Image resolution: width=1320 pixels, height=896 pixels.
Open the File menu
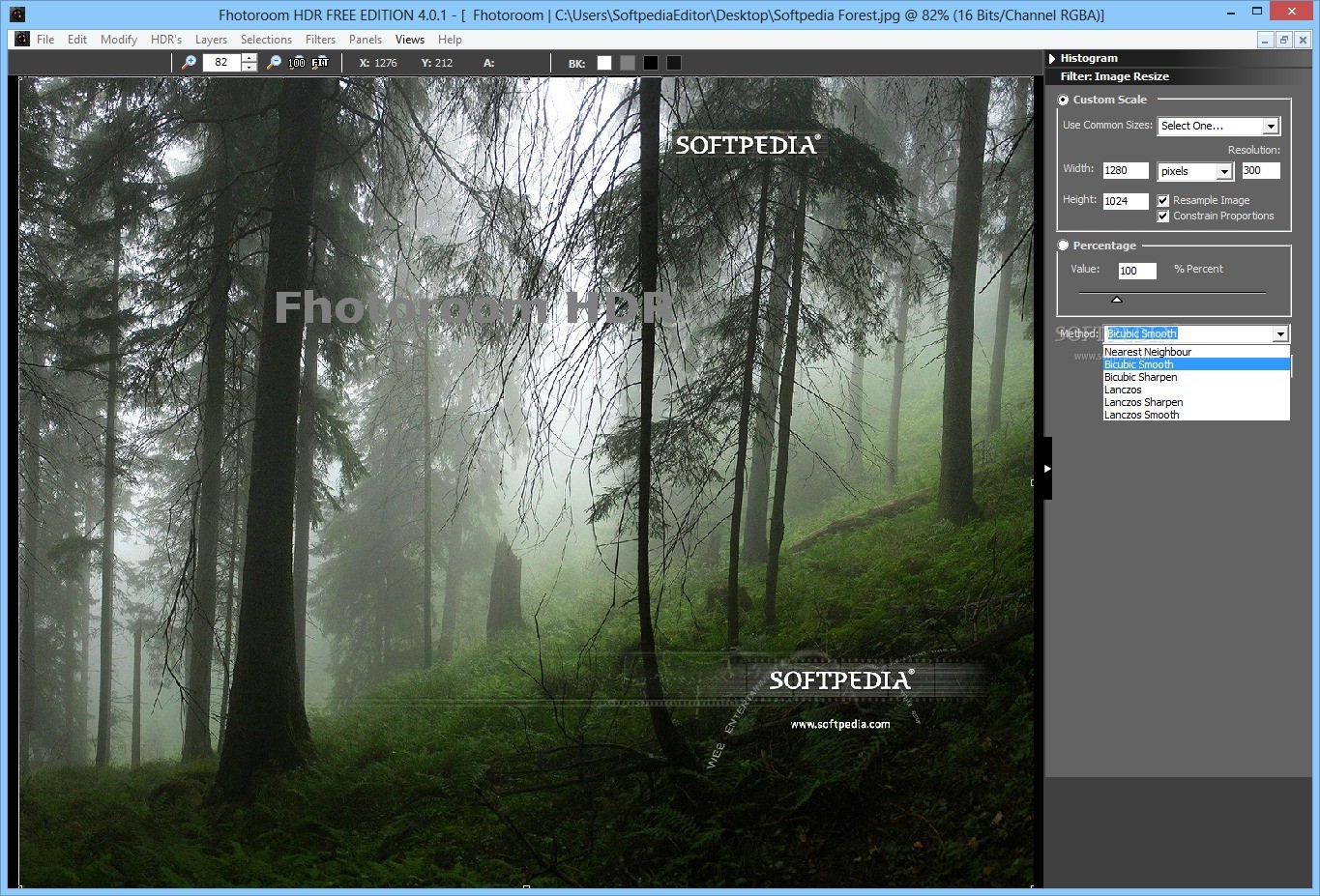(45, 40)
